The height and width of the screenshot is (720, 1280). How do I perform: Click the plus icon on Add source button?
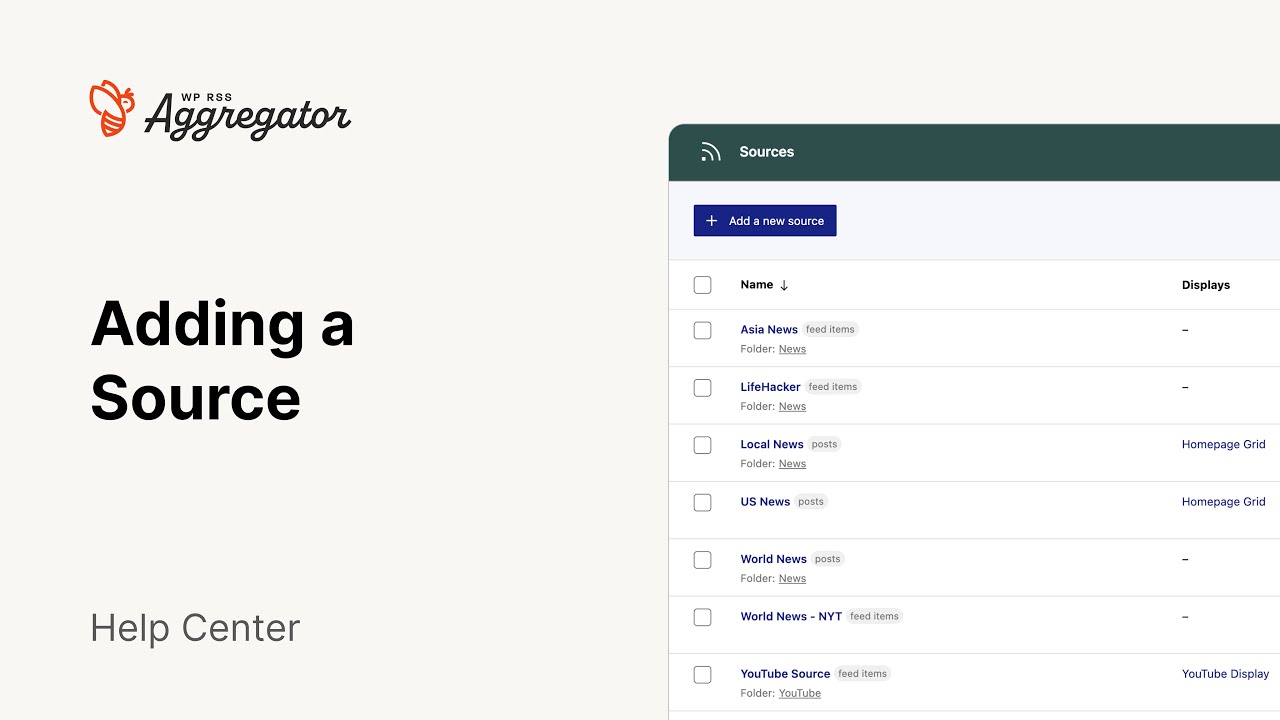[x=712, y=221]
